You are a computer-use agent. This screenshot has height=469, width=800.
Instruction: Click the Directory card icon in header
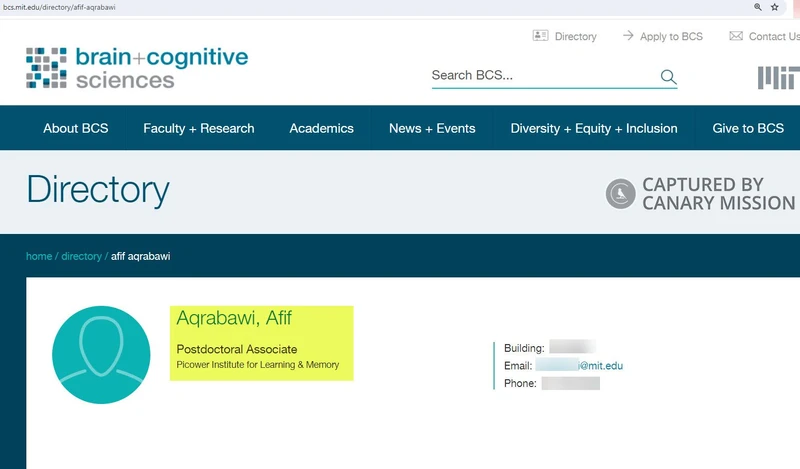[541, 36]
